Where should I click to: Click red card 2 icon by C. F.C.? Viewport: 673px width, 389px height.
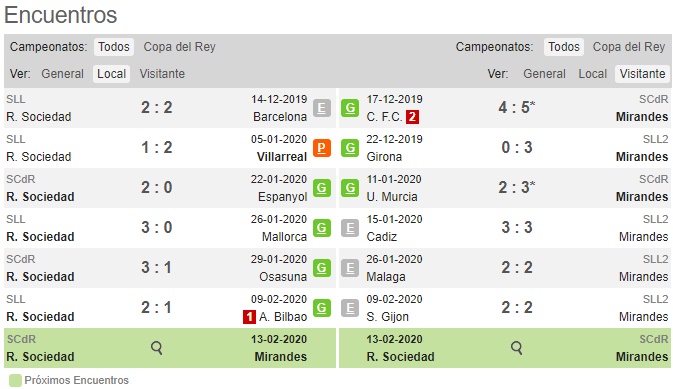(412, 117)
